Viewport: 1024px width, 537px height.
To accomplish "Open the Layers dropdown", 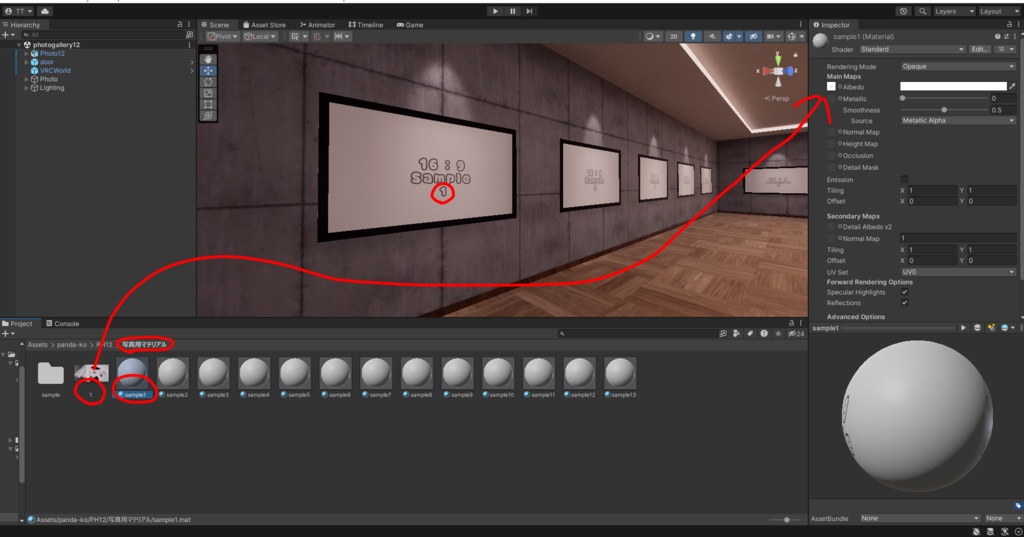I will pos(953,11).
